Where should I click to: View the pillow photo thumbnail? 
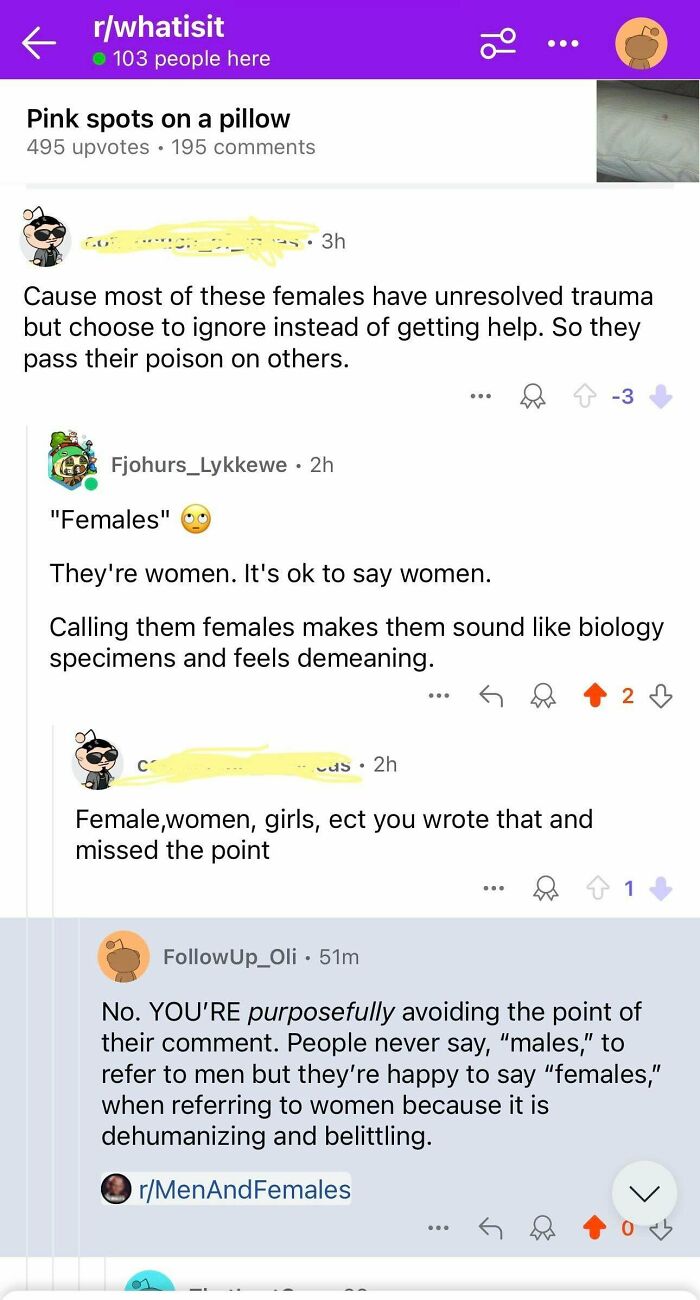(x=646, y=131)
